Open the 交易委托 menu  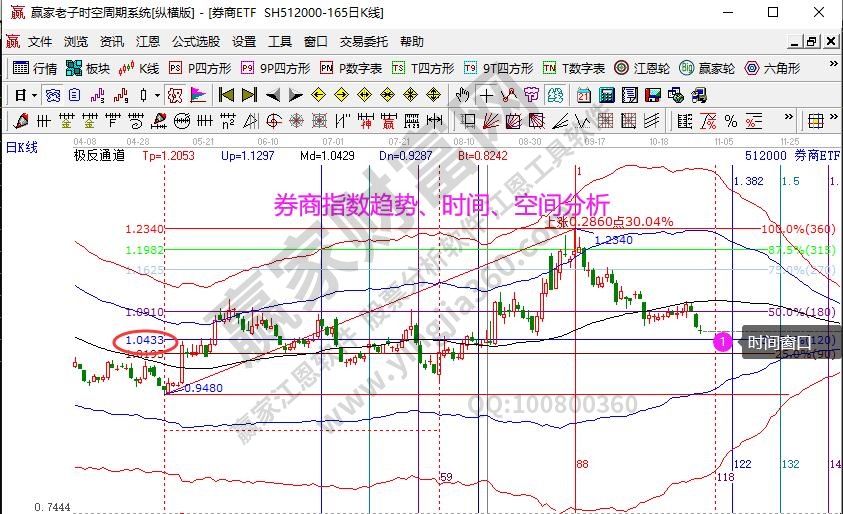click(x=363, y=41)
